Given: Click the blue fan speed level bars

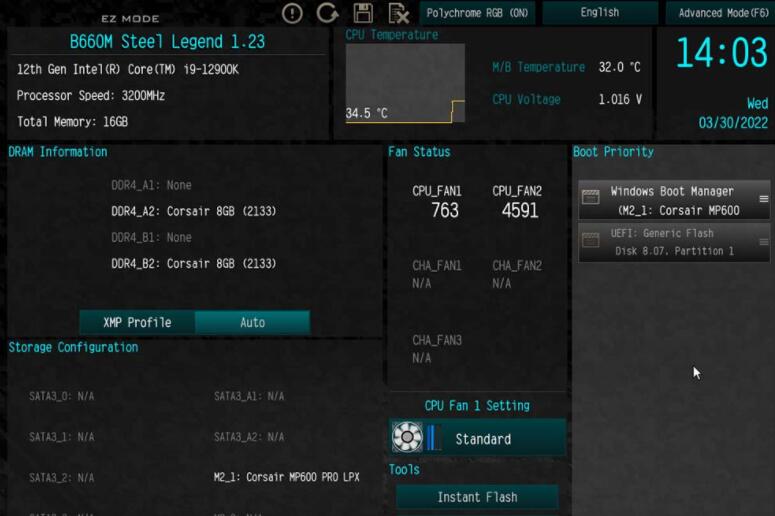Looking at the screenshot, I should tap(433, 438).
